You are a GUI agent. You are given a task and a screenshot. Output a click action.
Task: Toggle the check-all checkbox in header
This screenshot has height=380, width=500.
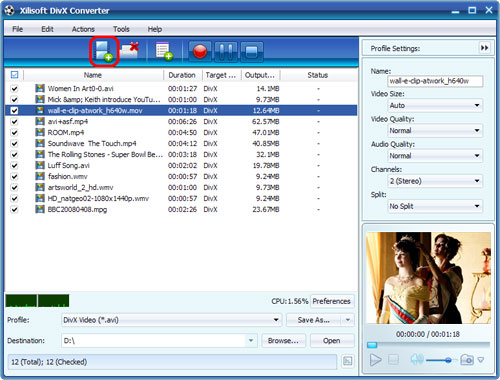(14, 75)
